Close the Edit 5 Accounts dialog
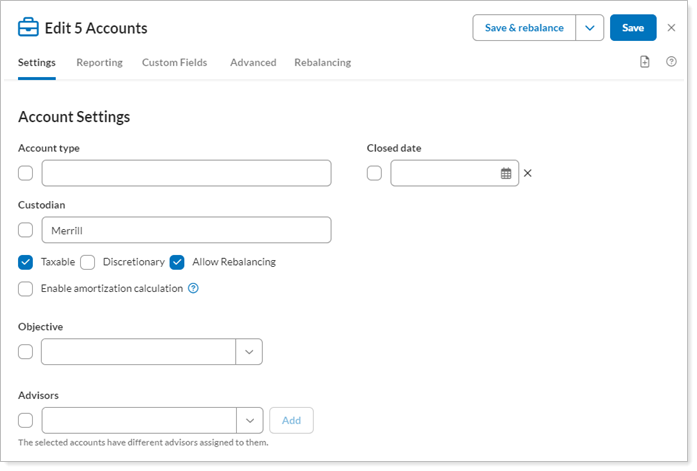The image size is (697, 471). click(671, 28)
